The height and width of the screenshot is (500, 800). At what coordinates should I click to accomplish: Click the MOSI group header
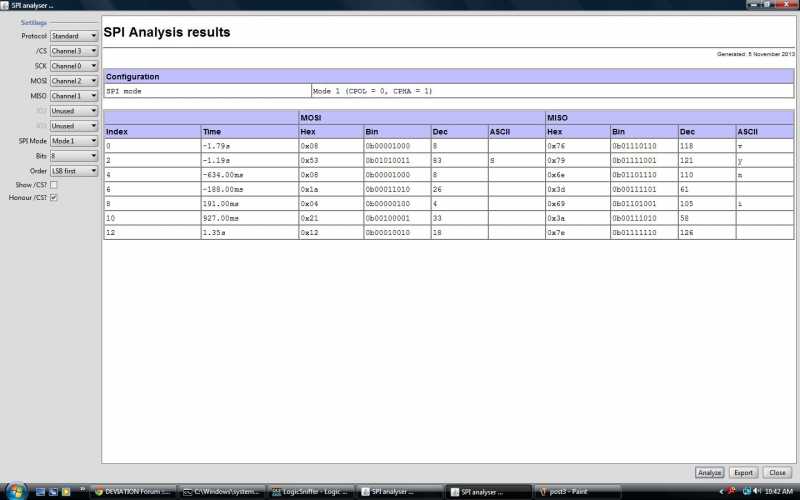point(421,117)
